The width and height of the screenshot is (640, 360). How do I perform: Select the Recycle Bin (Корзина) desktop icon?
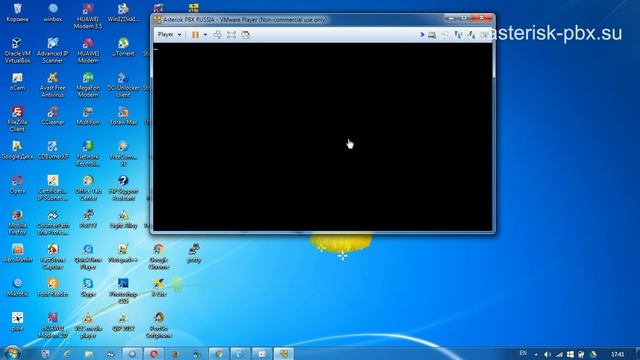(x=18, y=12)
